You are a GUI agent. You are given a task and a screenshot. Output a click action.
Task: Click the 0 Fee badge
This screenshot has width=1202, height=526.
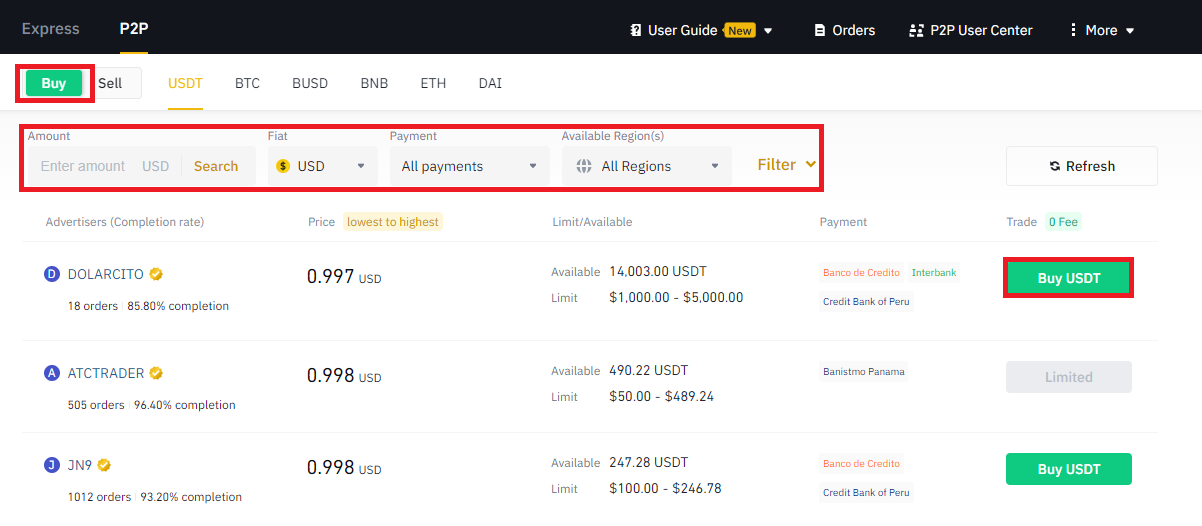pos(1063,222)
